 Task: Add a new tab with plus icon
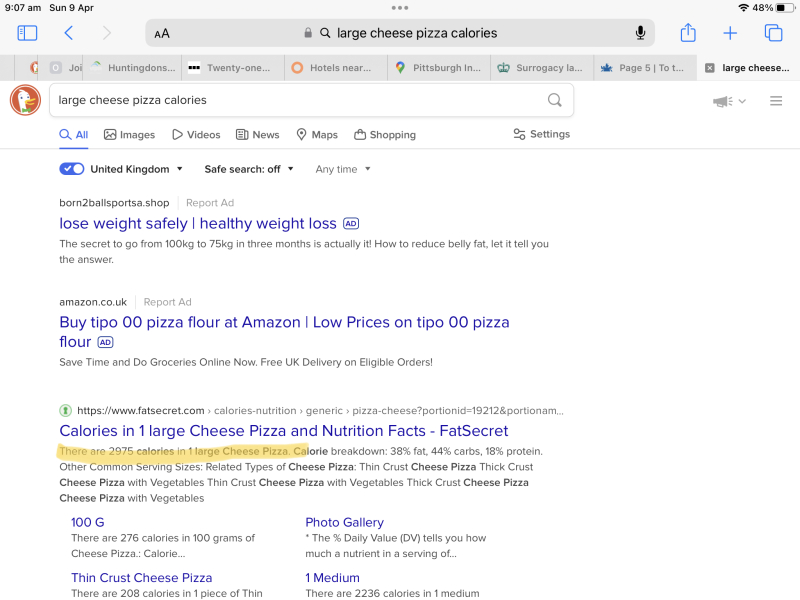coord(730,33)
